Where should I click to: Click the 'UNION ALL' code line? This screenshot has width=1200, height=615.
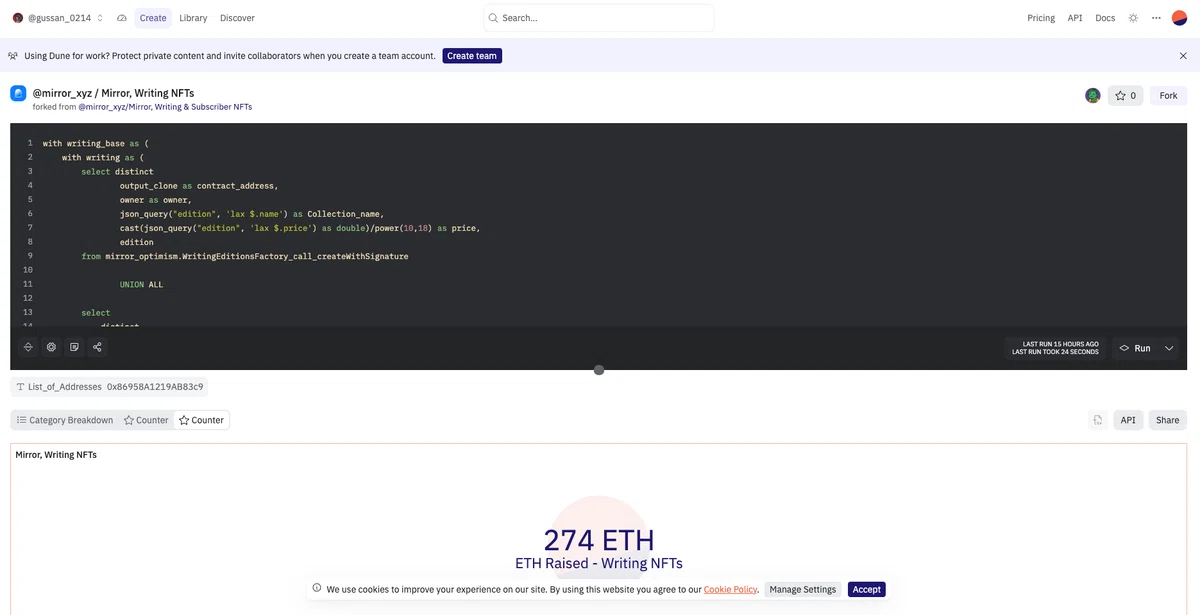[x=141, y=285]
